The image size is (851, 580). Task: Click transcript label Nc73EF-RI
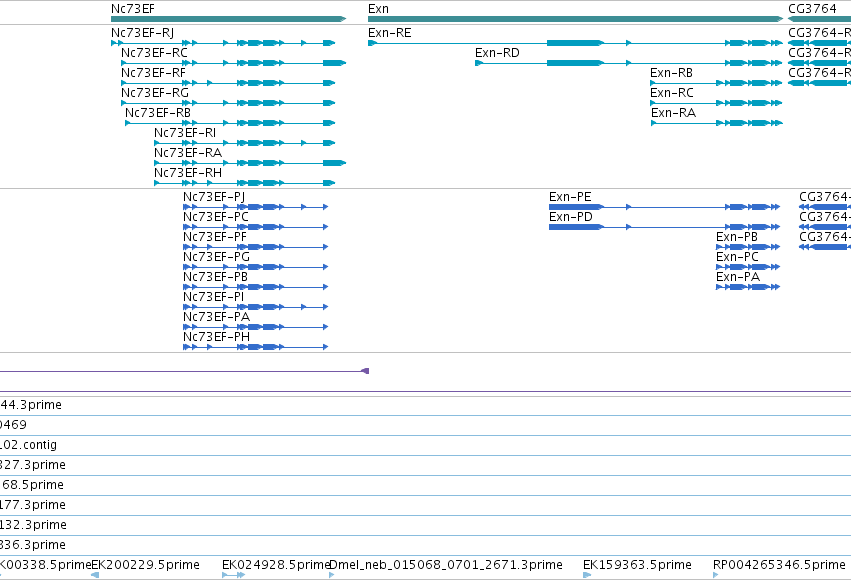[x=185, y=133]
